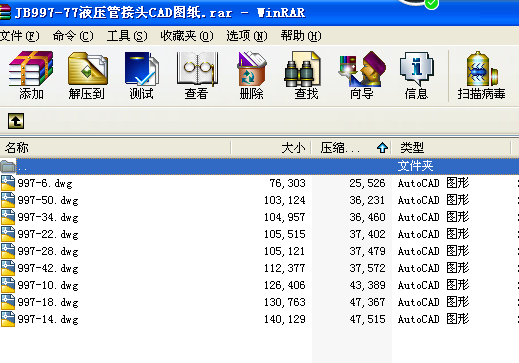Viewport: 519px width, 363px height.
Task: Click the Extract To (解压到) toolbar icon
Action: coord(88,69)
